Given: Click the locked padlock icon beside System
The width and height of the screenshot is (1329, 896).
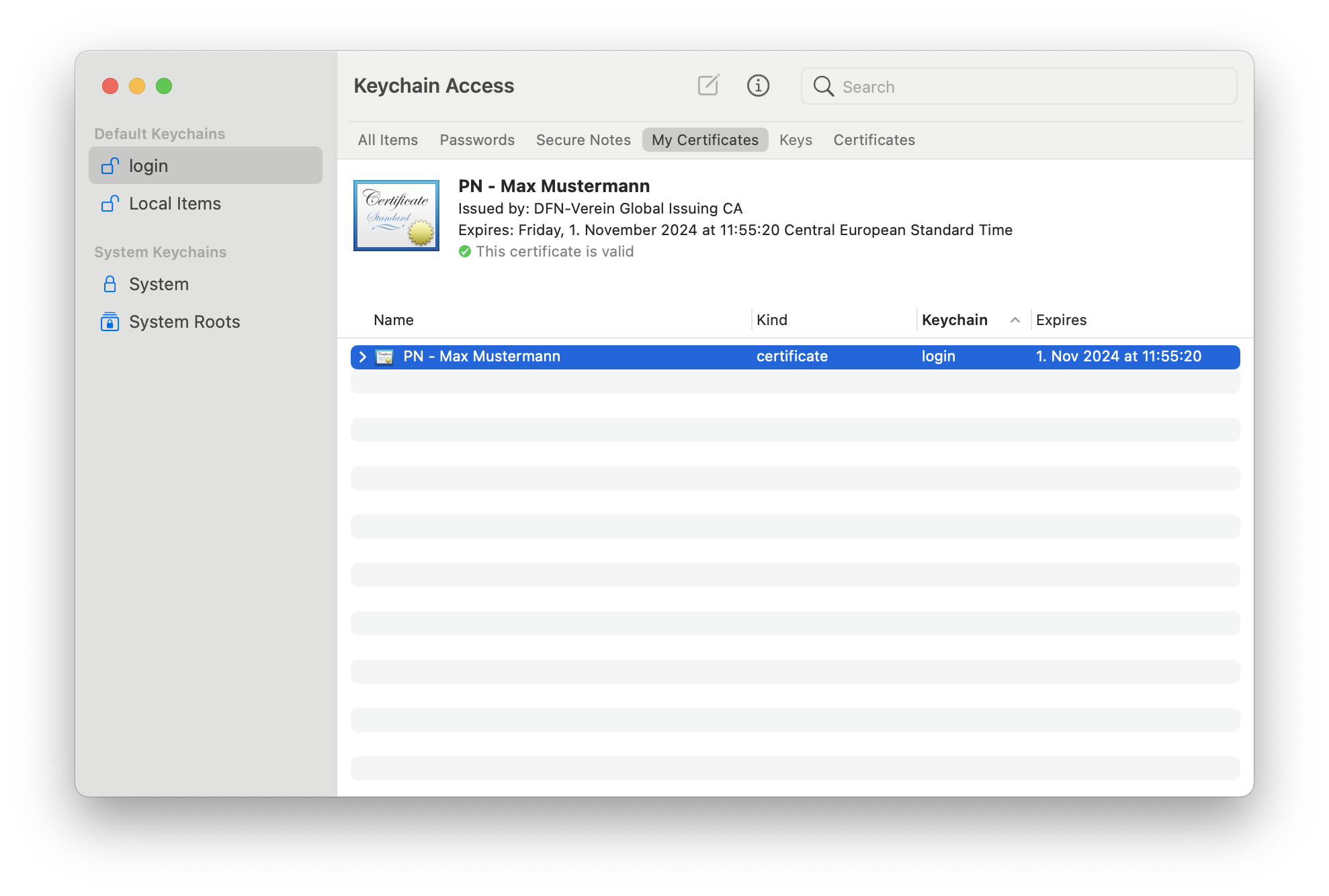Looking at the screenshot, I should tap(110, 283).
